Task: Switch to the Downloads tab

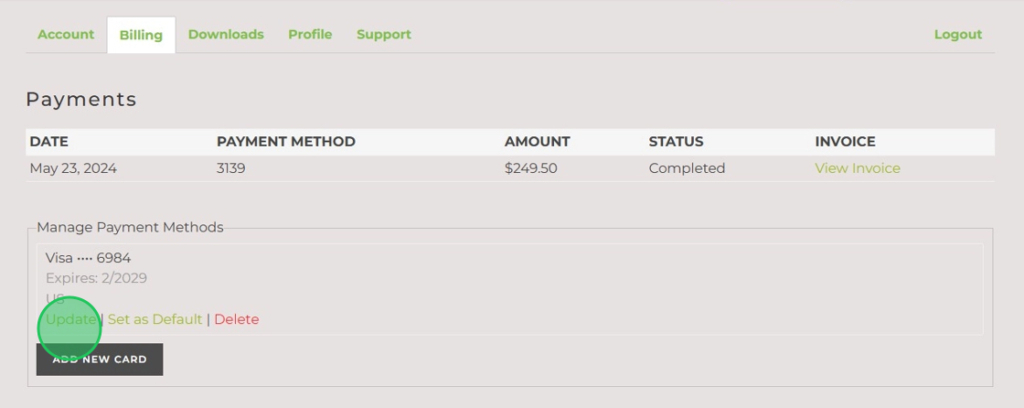Action: tap(226, 35)
